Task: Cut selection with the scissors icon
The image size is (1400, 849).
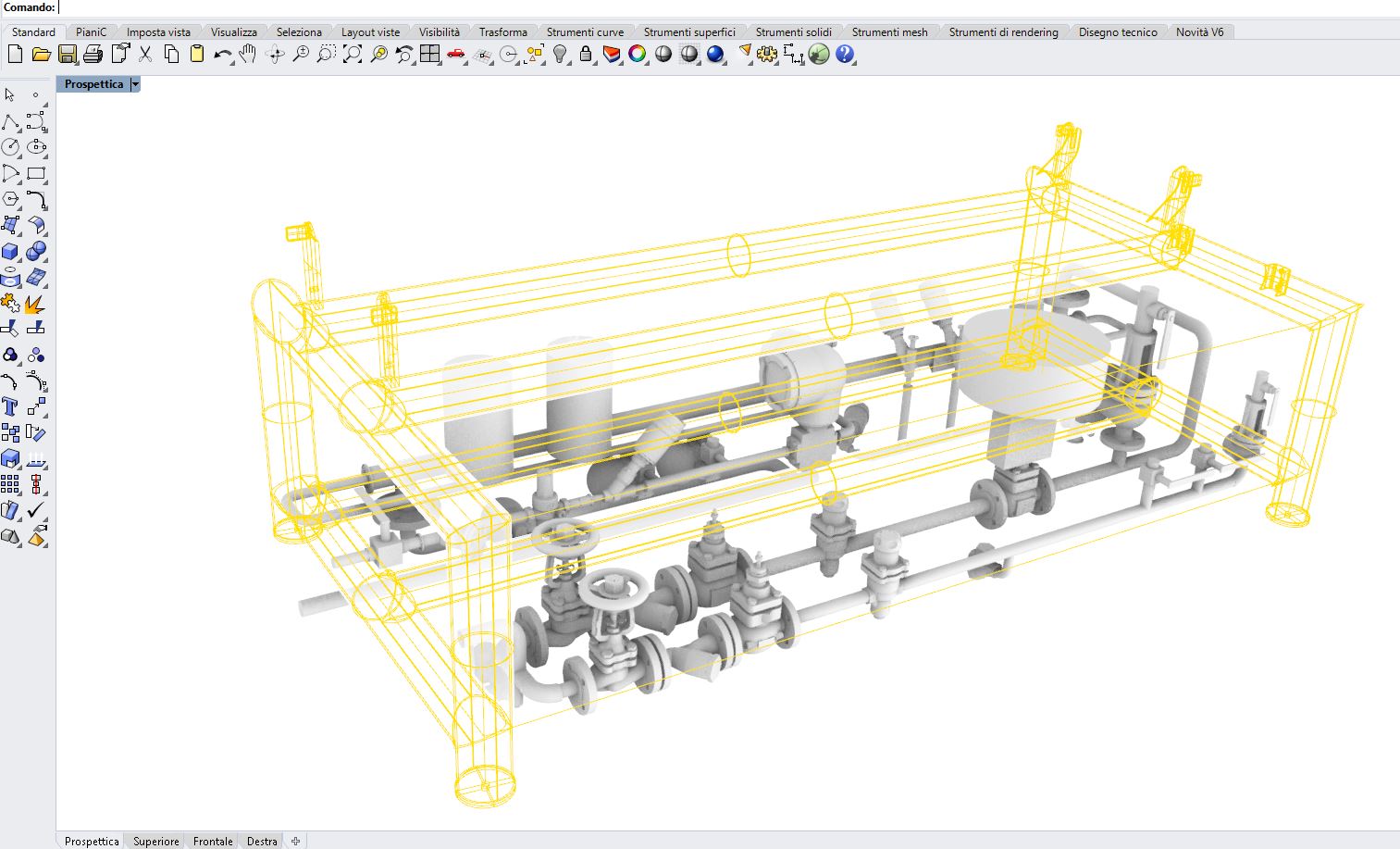Action: coord(145,55)
